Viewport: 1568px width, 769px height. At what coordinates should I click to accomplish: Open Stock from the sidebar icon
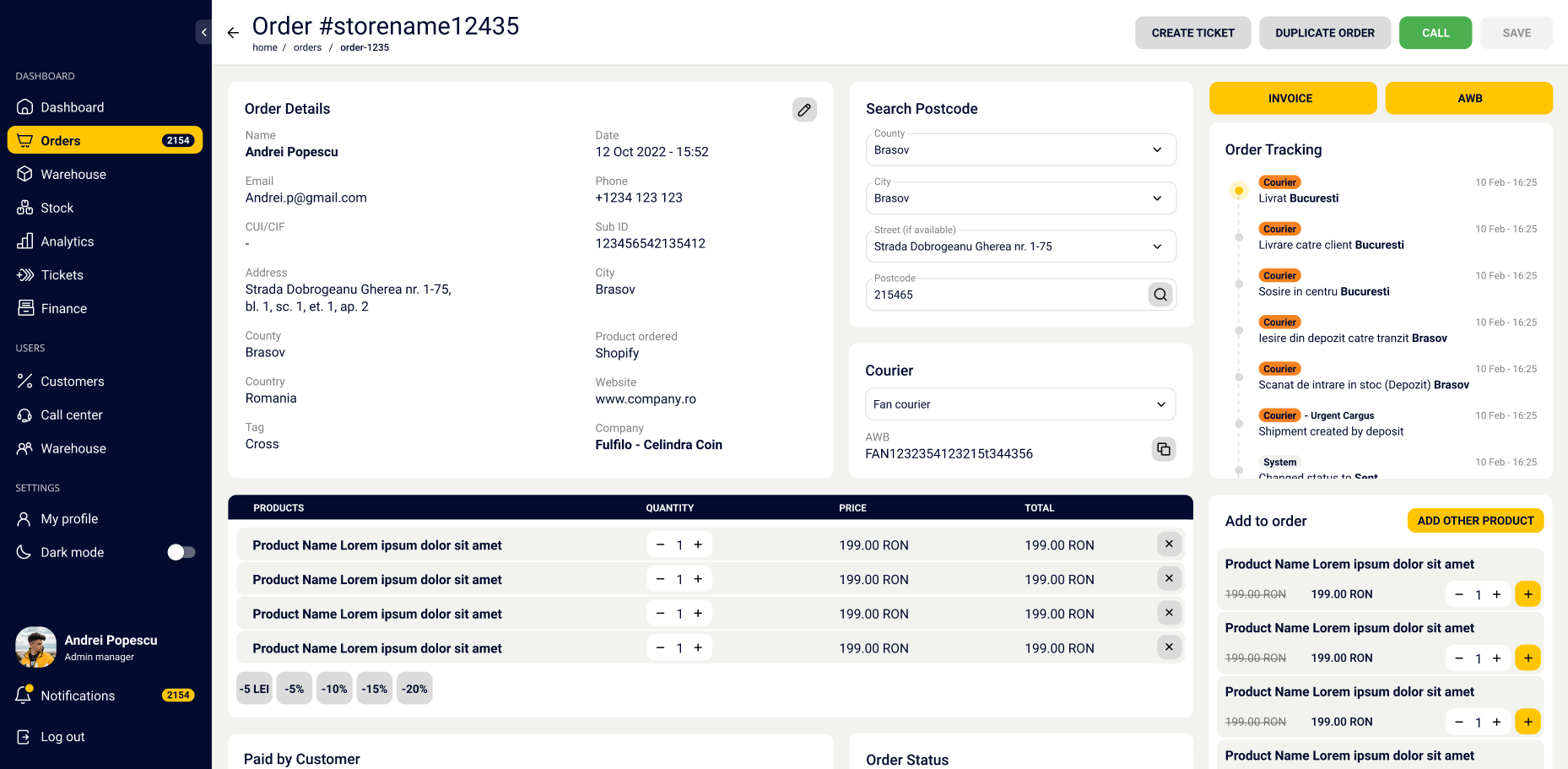25,208
